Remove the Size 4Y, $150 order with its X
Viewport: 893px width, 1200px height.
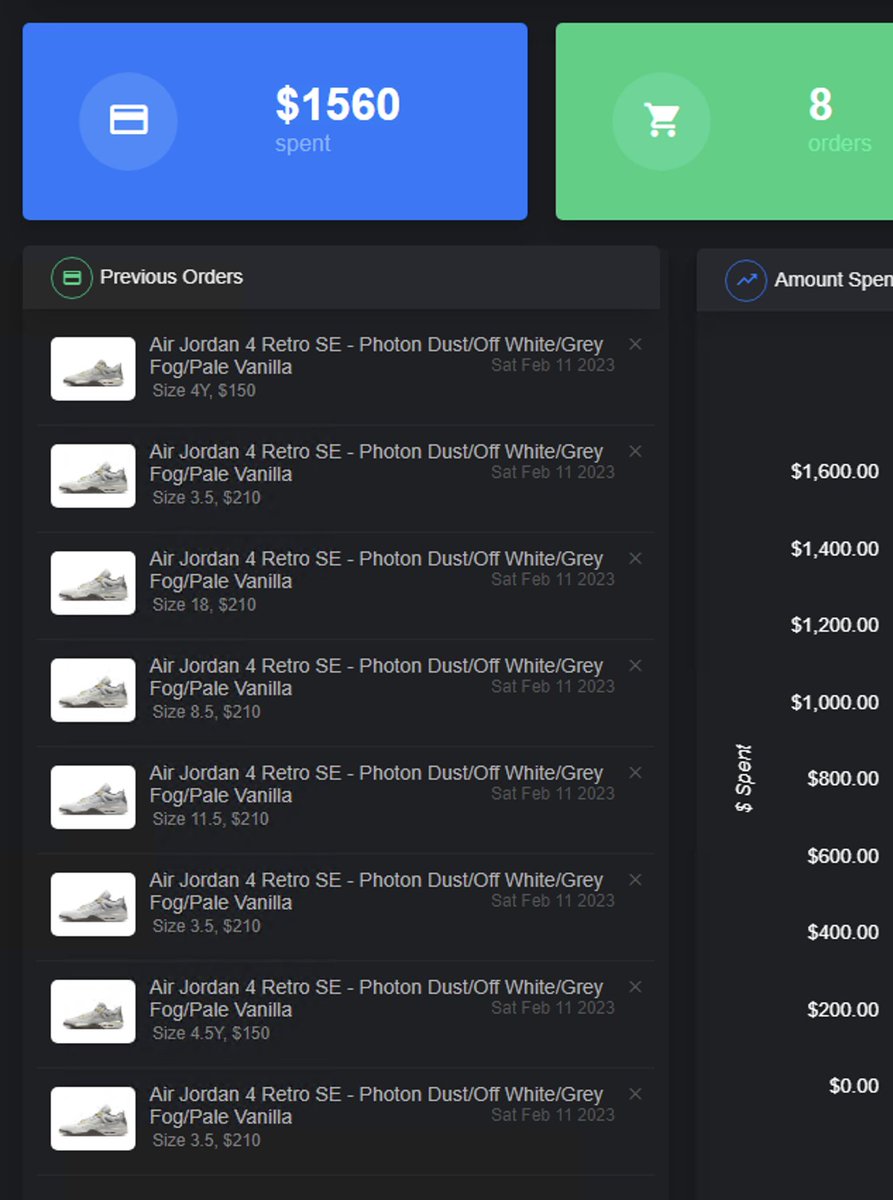(635, 344)
